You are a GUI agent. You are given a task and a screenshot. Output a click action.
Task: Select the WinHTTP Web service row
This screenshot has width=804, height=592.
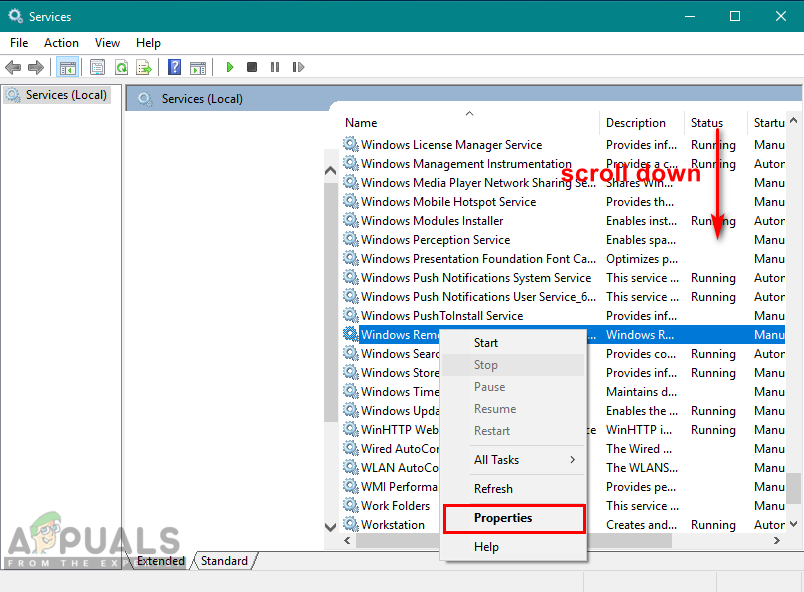click(x=563, y=429)
